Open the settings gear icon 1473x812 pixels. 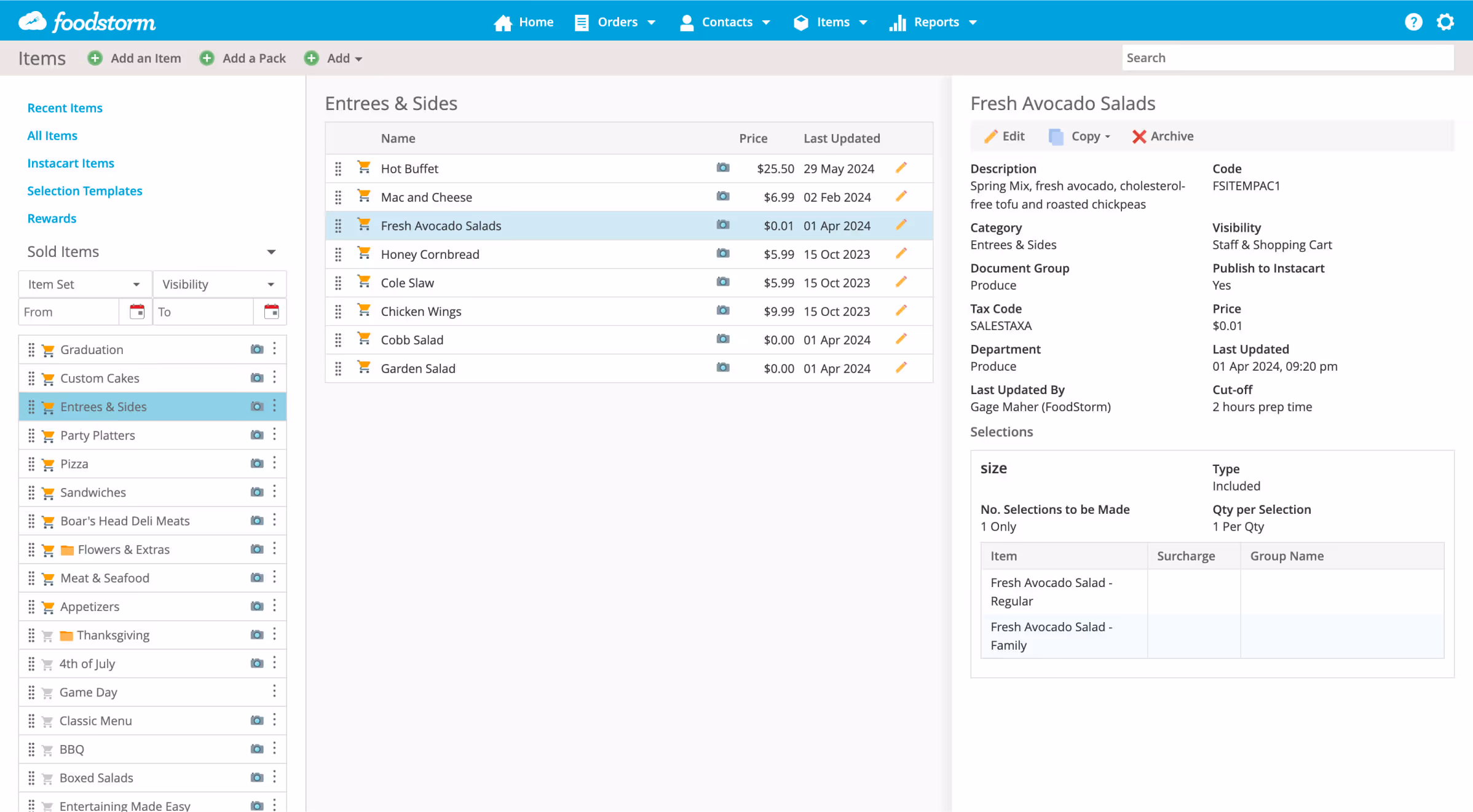pyautogui.click(x=1445, y=22)
